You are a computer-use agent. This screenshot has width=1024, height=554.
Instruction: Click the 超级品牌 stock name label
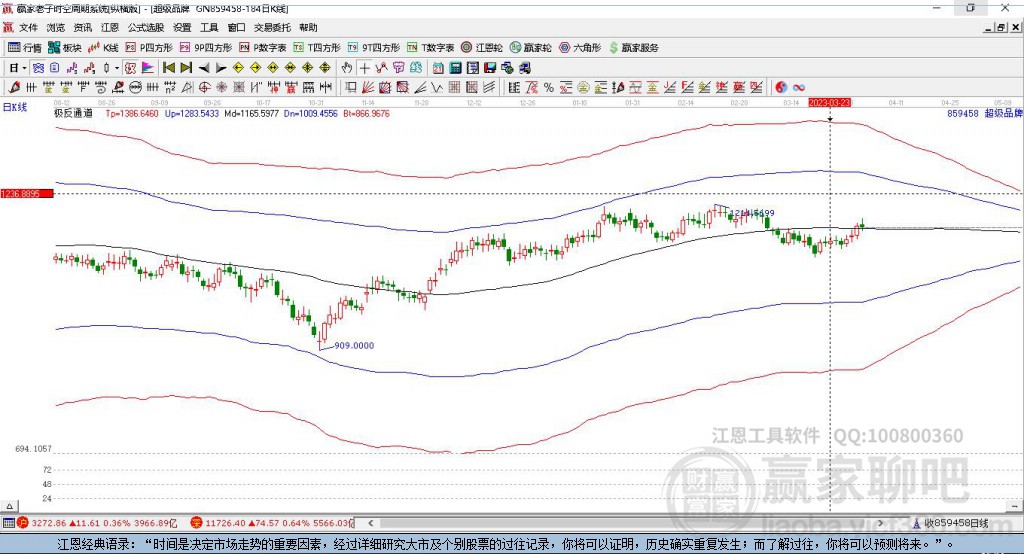[x=1003, y=113]
